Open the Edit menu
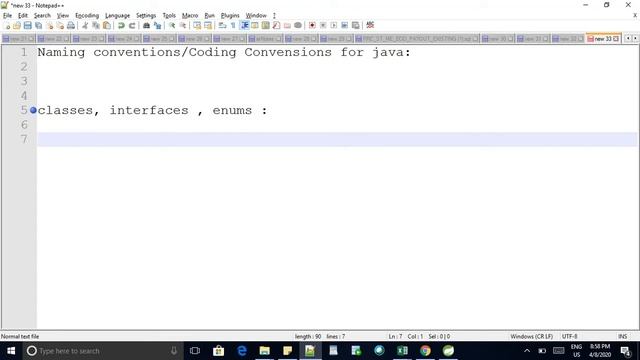 coord(23,16)
